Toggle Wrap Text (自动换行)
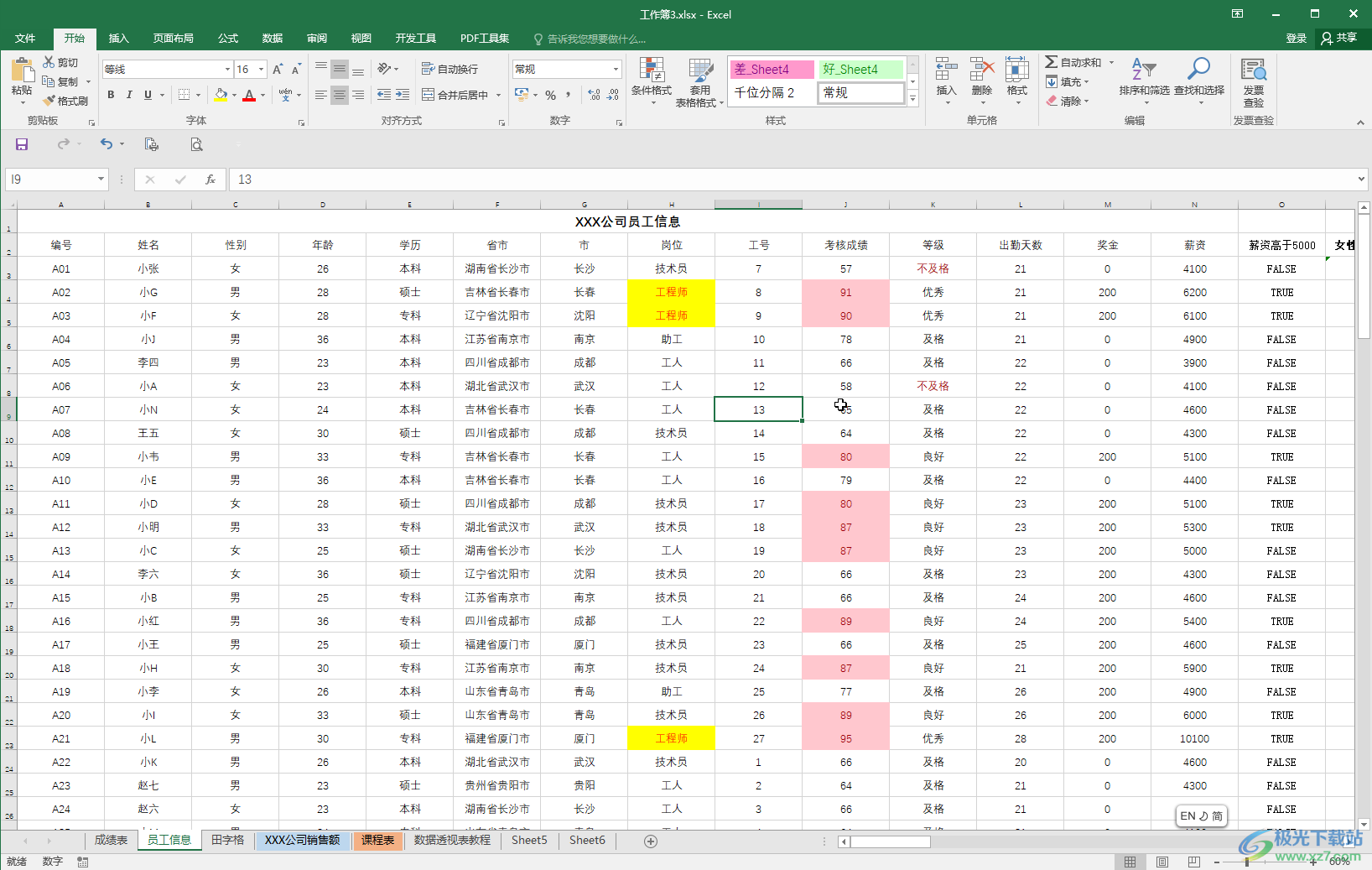This screenshot has width=1372, height=870. [450, 69]
